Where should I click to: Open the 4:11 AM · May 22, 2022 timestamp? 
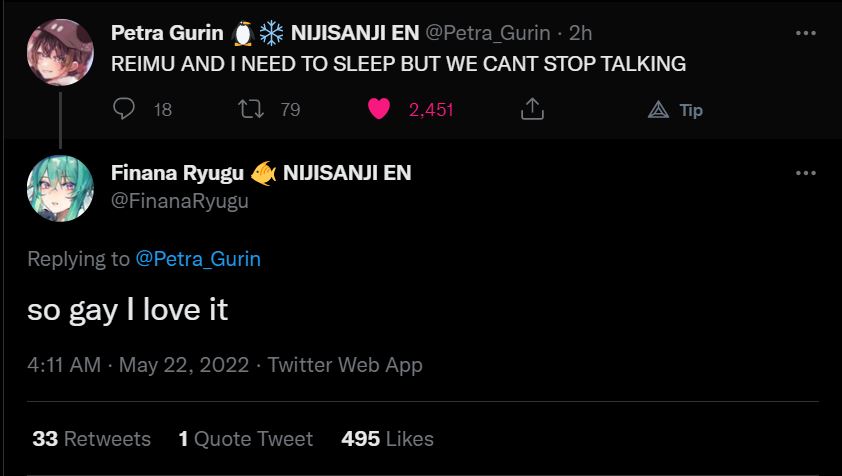pyautogui.click(x=138, y=365)
